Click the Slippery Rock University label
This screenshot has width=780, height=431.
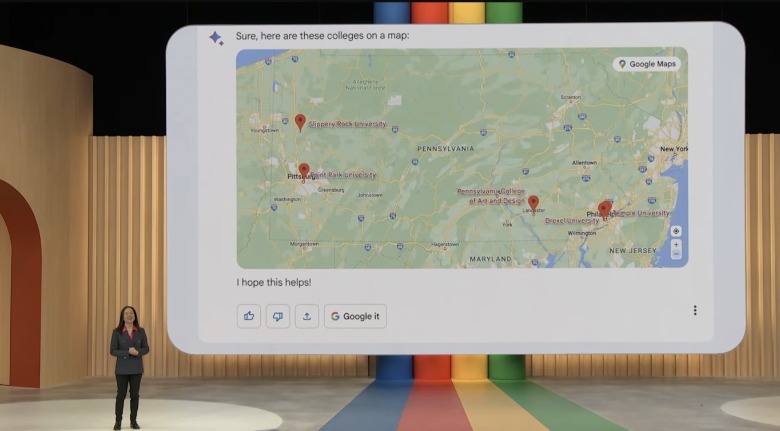tap(347, 124)
